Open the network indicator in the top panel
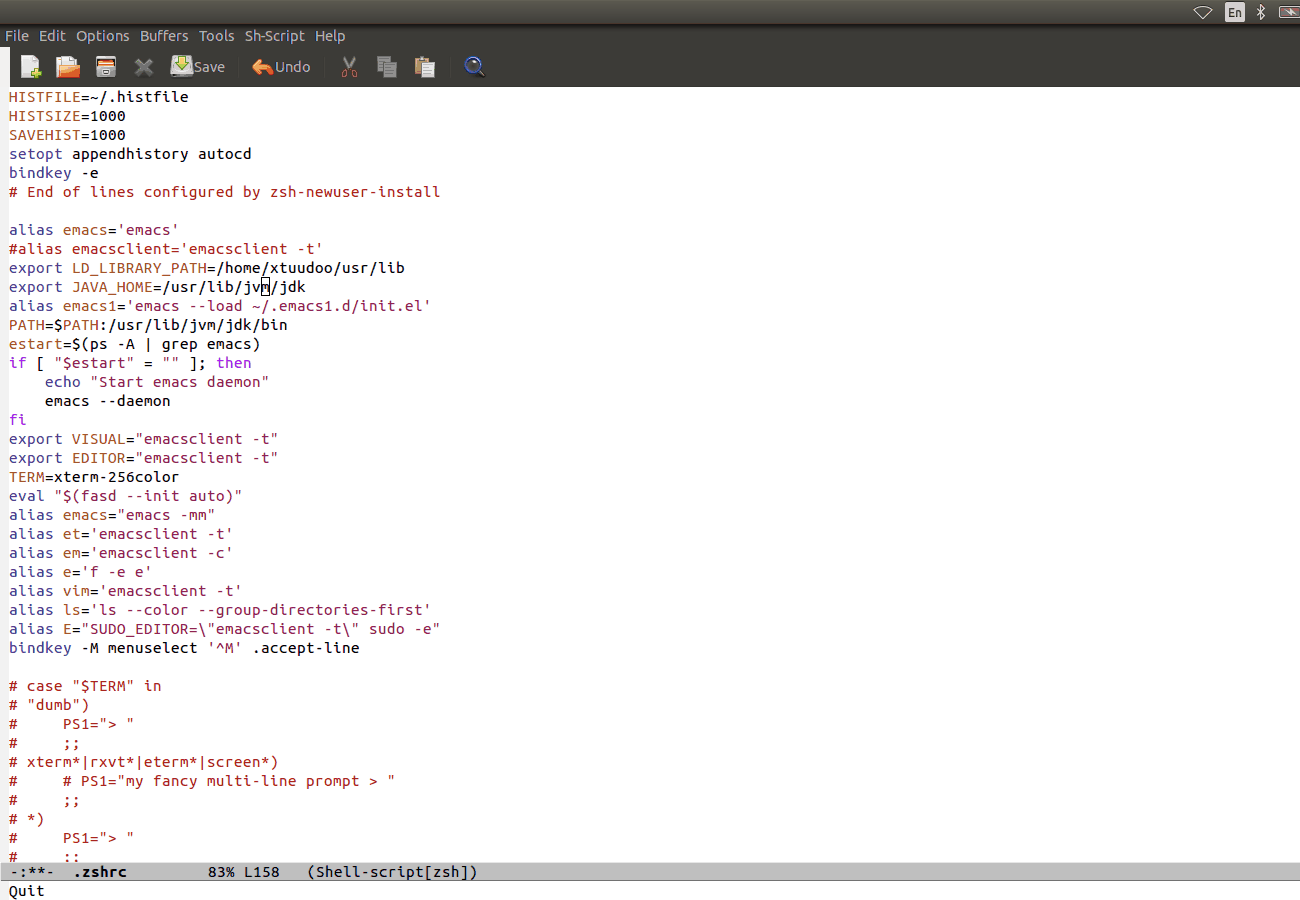 coord(1203,12)
